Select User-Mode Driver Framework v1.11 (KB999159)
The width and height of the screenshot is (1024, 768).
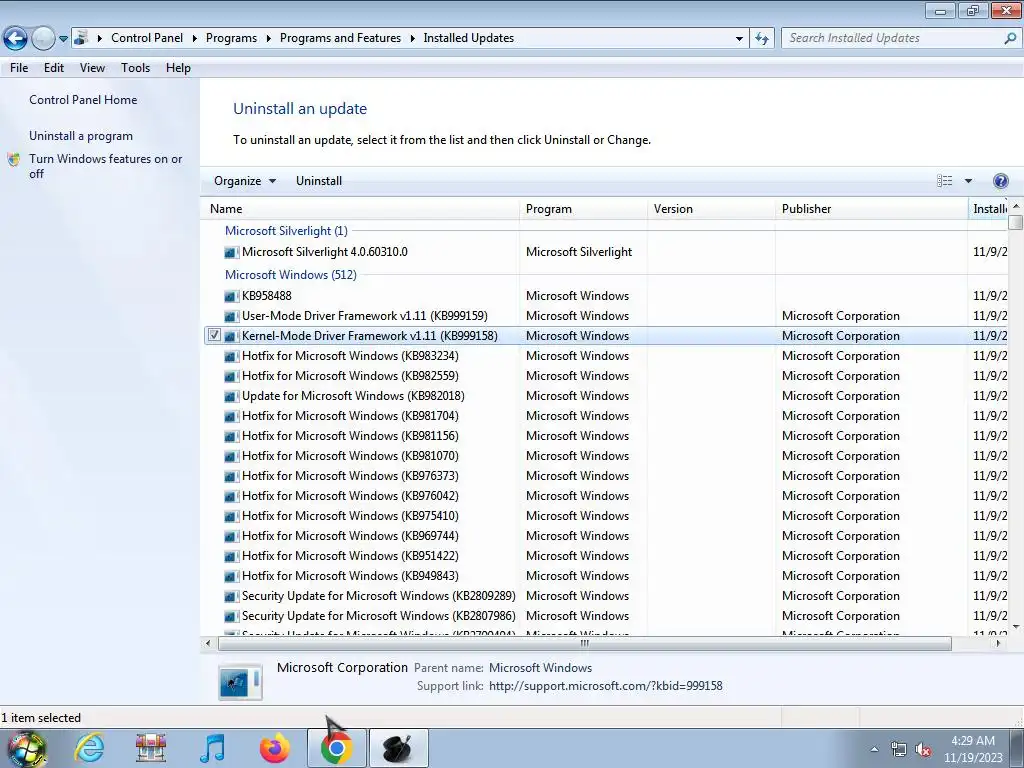(364, 316)
